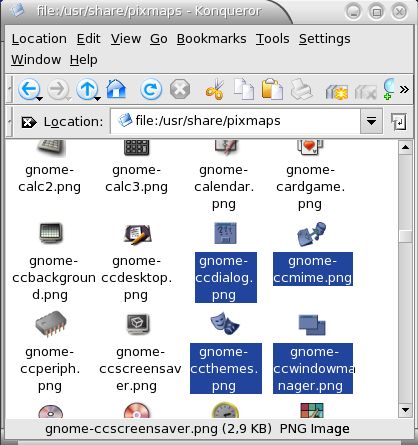
Task: Click in the location URL field
Action: point(235,121)
